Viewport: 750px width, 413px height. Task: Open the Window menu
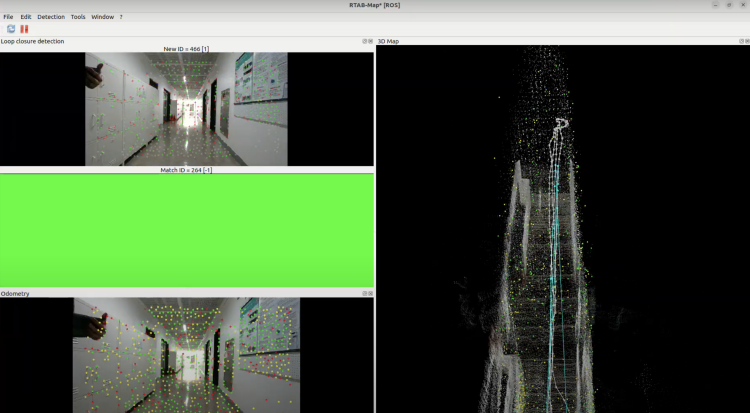click(102, 17)
